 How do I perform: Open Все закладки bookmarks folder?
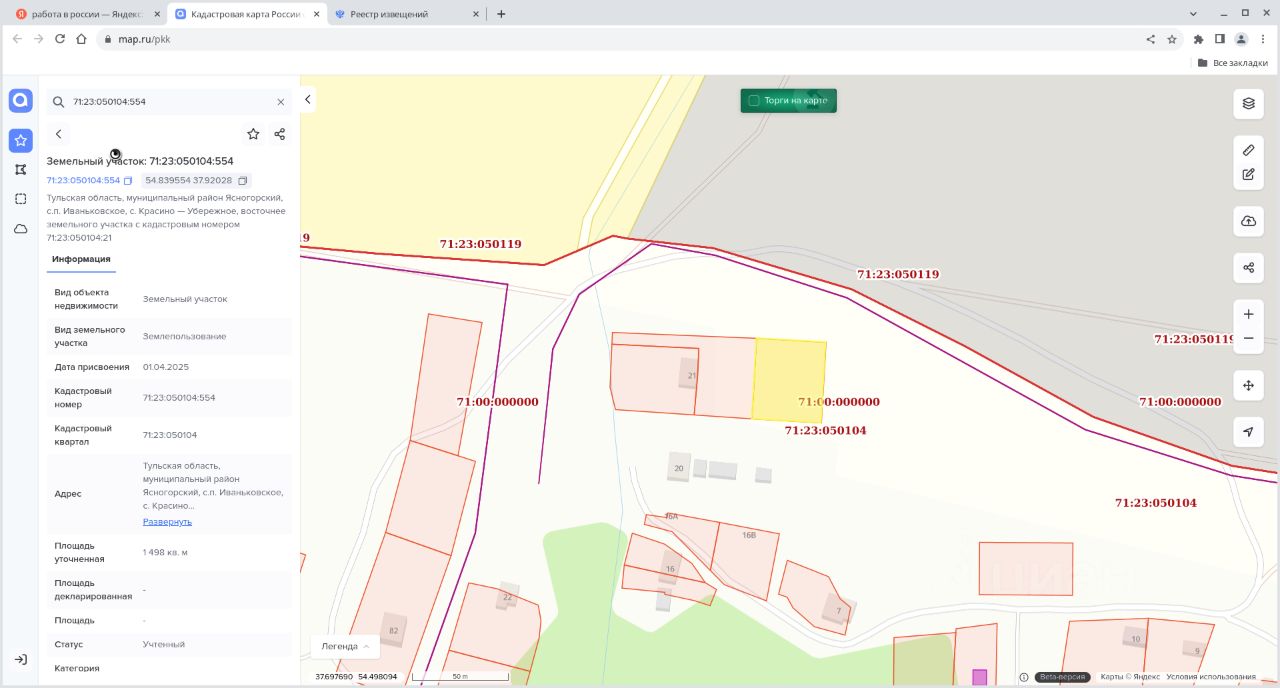1232,62
